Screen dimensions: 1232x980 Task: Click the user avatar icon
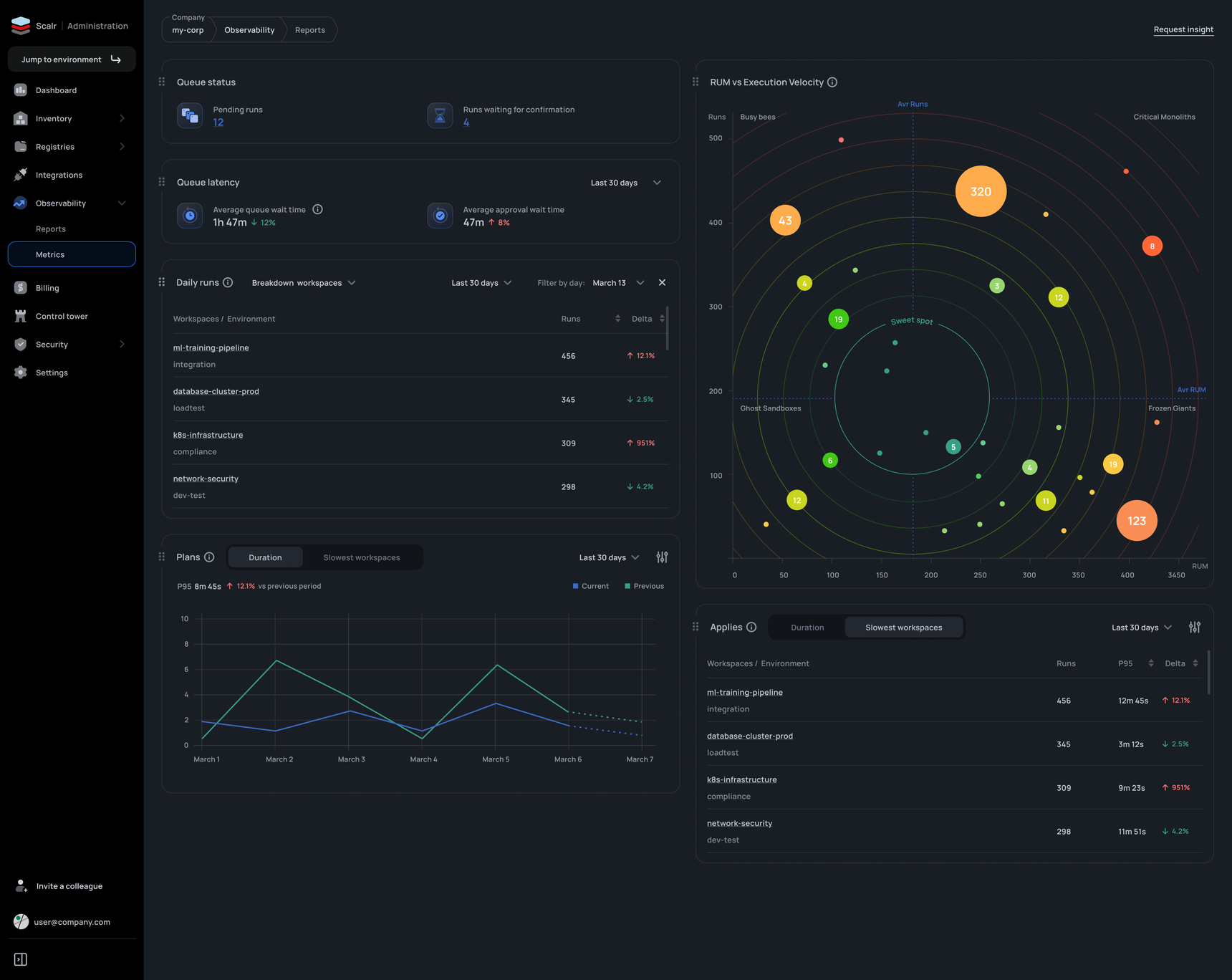[21, 922]
